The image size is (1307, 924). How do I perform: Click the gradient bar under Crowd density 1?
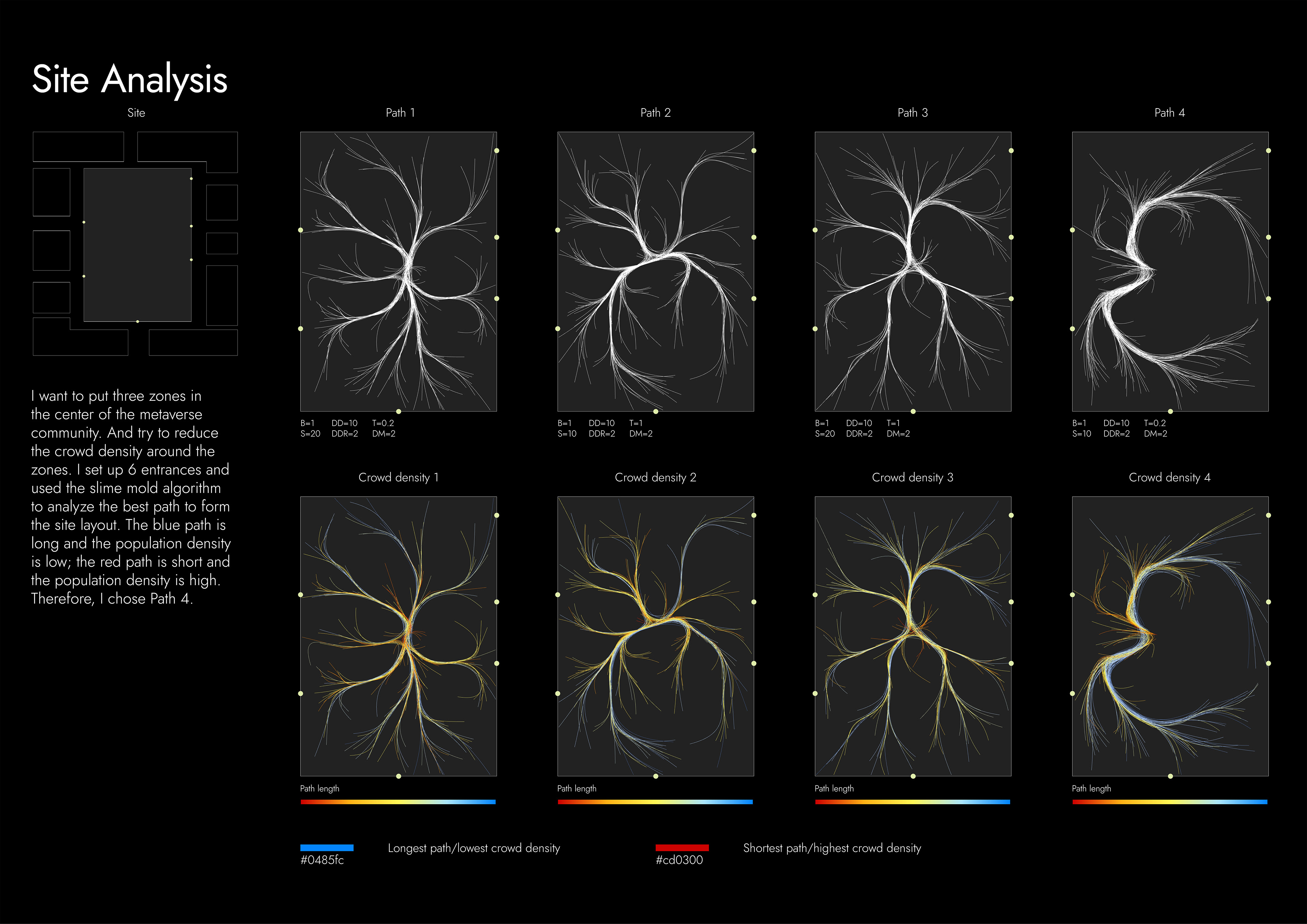[398, 802]
